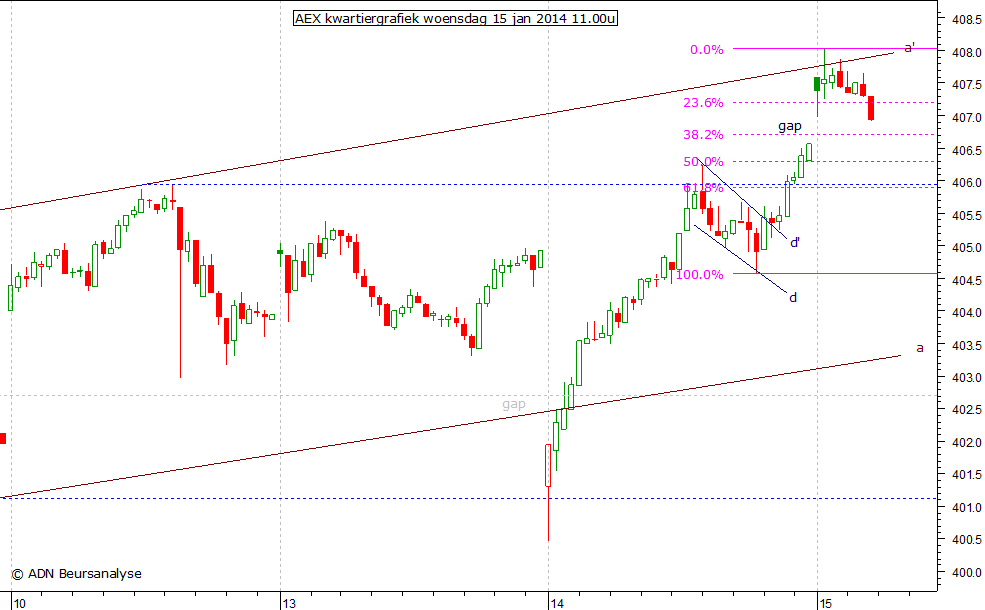The image size is (985, 610).
Task: Click the price axis value 403.0
Action: (x=966, y=378)
